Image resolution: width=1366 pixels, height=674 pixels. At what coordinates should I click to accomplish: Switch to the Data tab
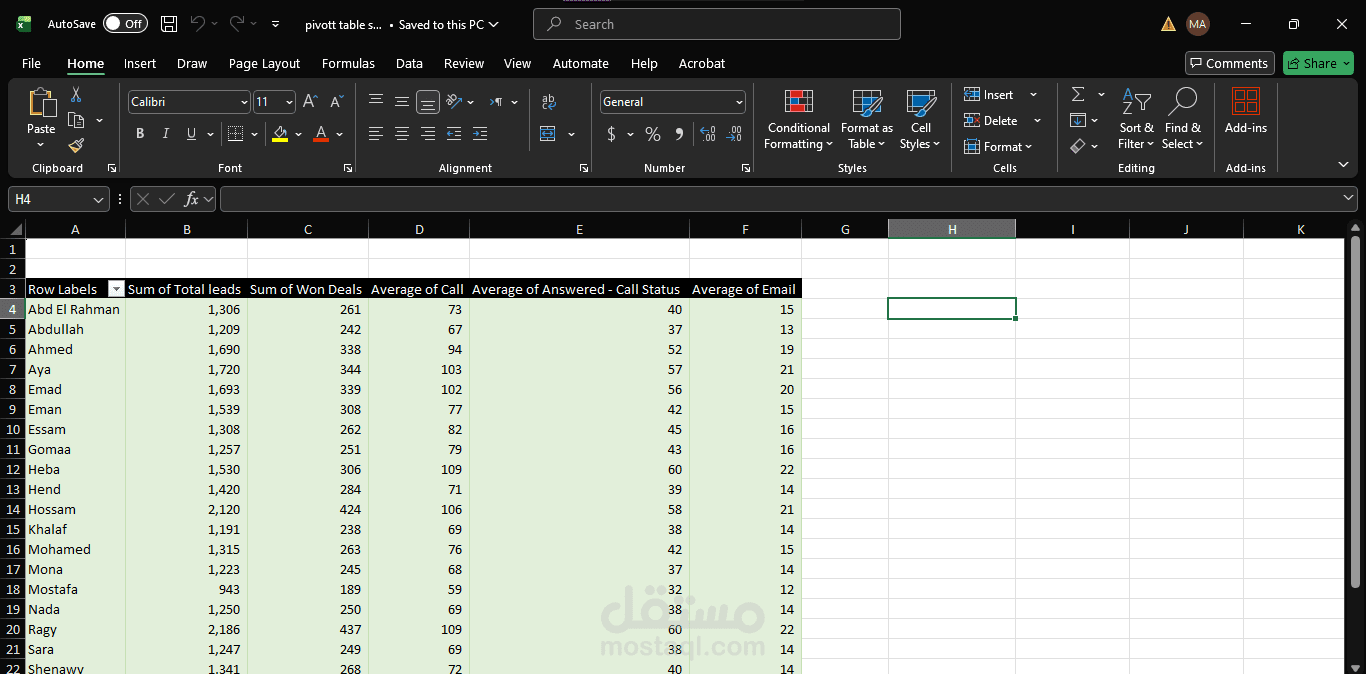[409, 63]
